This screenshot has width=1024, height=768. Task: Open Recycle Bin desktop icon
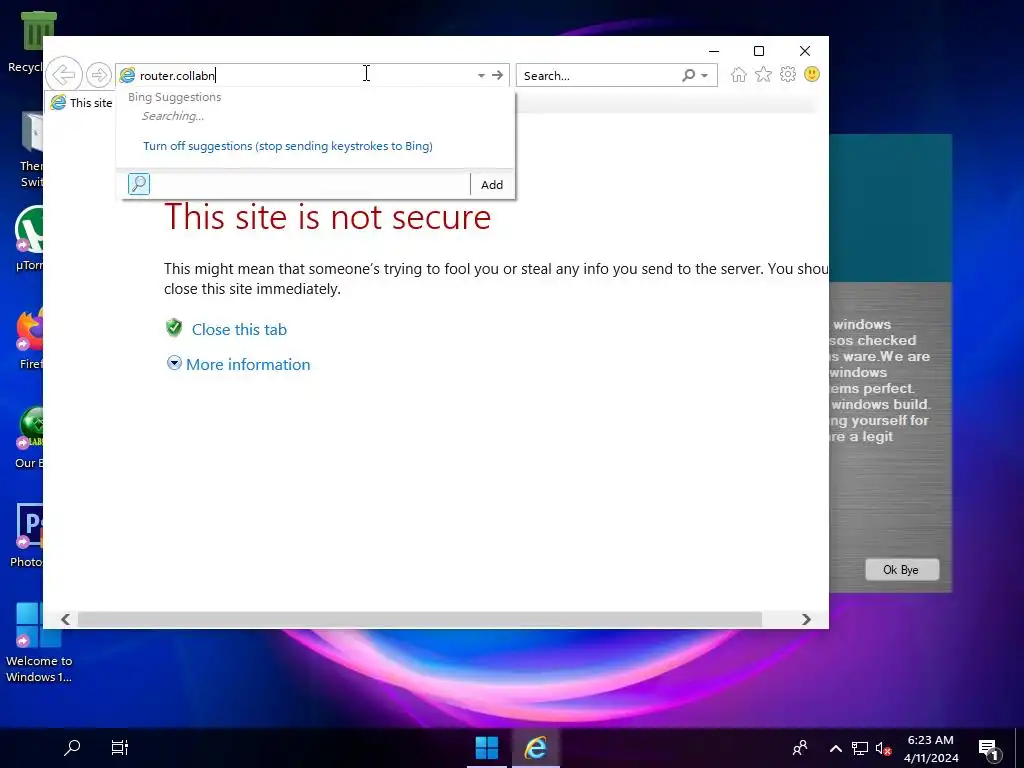tap(26, 42)
